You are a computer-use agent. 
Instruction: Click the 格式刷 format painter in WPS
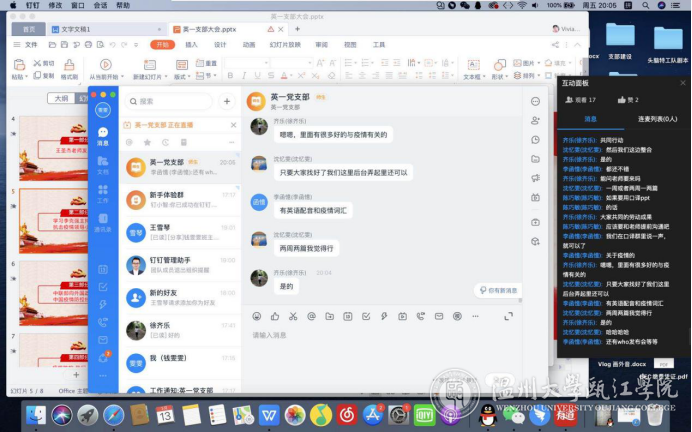tap(69, 69)
